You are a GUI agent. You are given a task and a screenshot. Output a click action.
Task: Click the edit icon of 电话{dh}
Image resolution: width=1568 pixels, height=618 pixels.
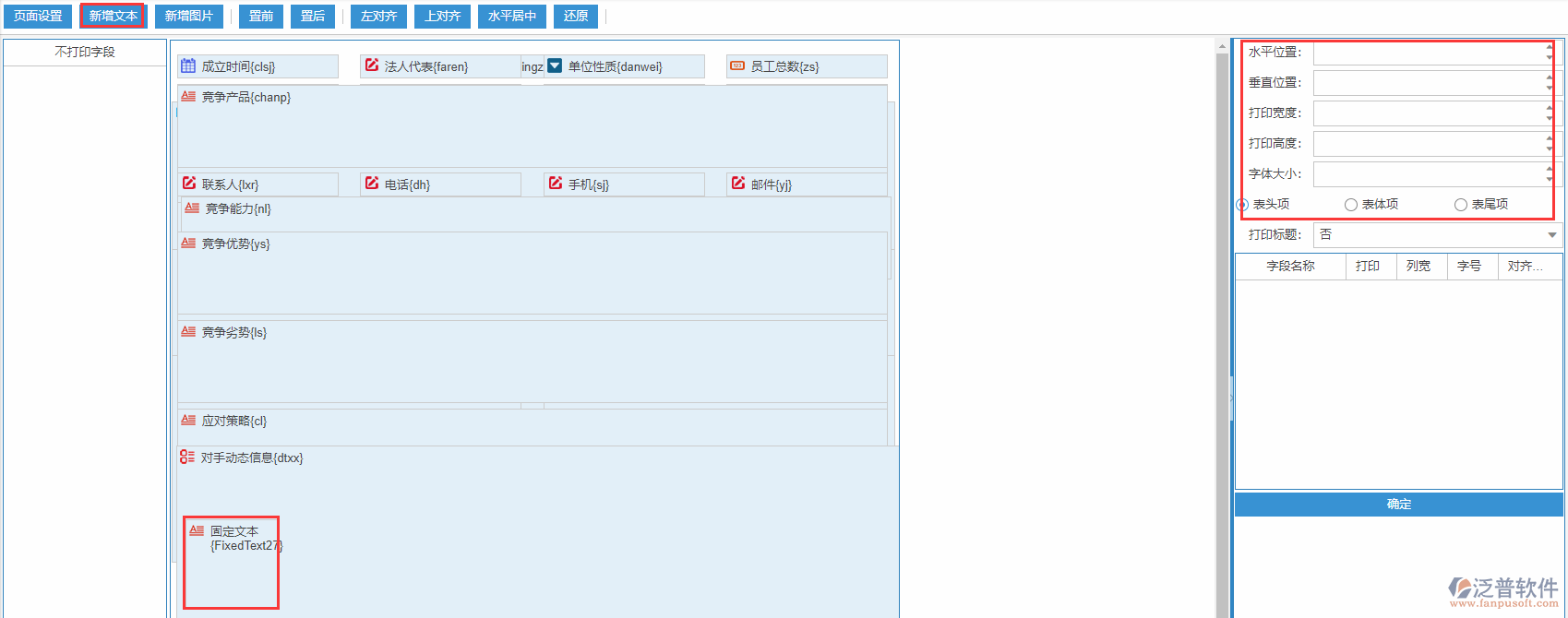(372, 184)
